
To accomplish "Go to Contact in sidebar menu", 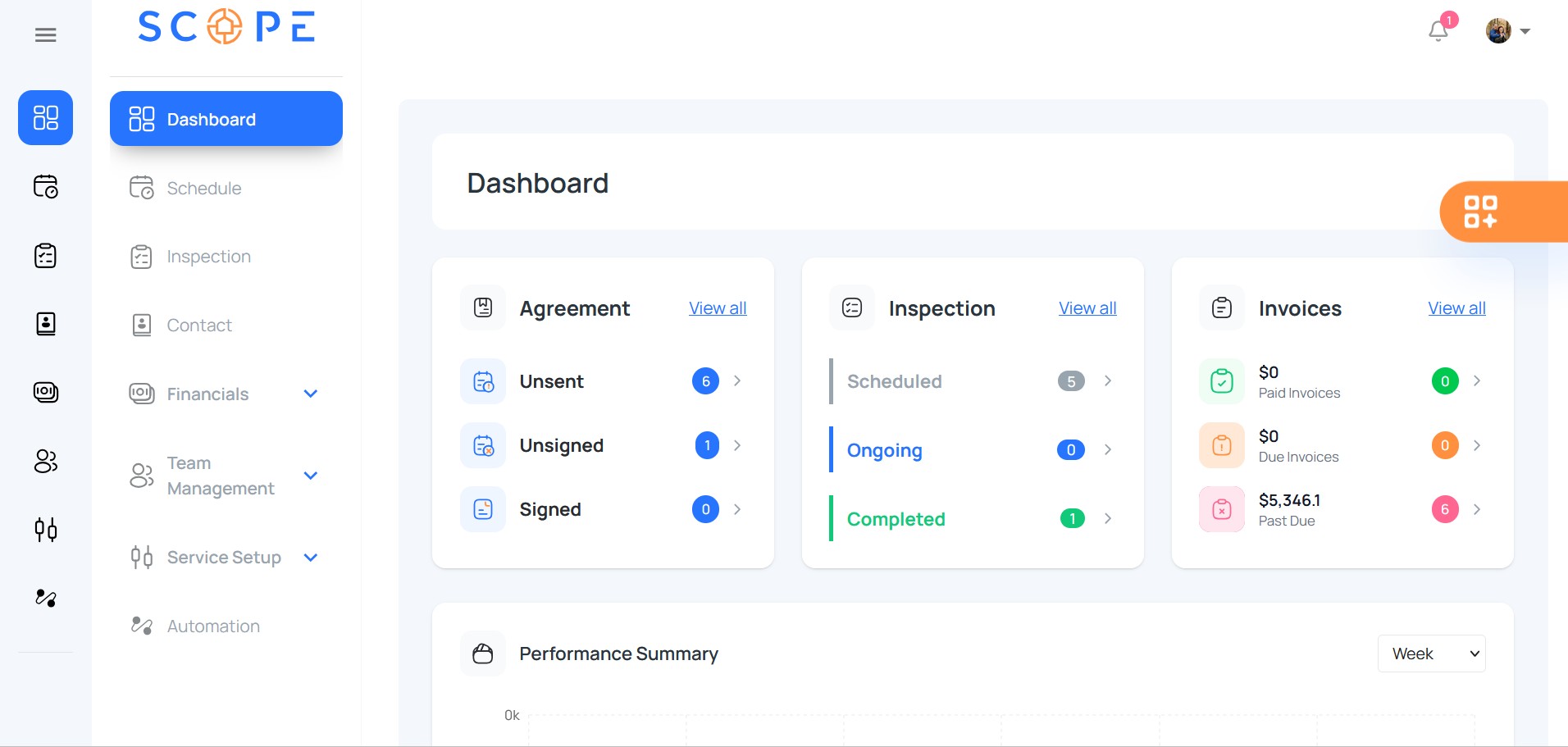I will pyautogui.click(x=199, y=326).
